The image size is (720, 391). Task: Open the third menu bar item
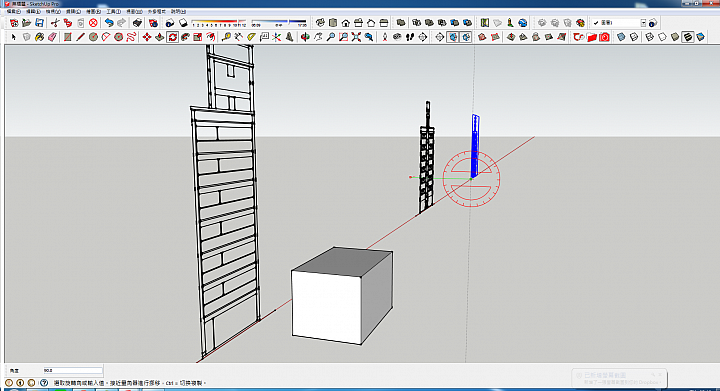coord(53,11)
